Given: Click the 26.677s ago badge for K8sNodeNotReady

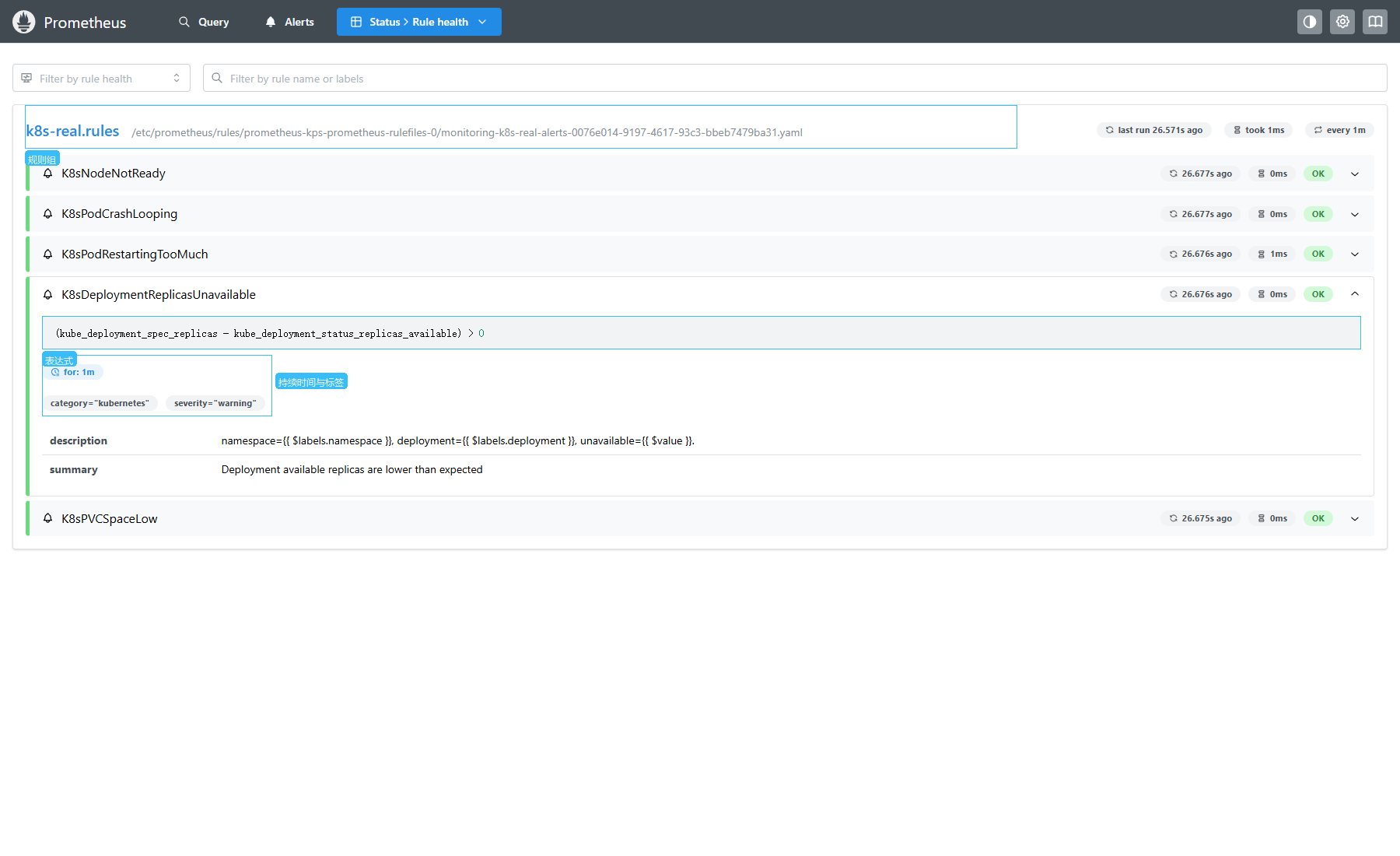Looking at the screenshot, I should point(1200,174).
